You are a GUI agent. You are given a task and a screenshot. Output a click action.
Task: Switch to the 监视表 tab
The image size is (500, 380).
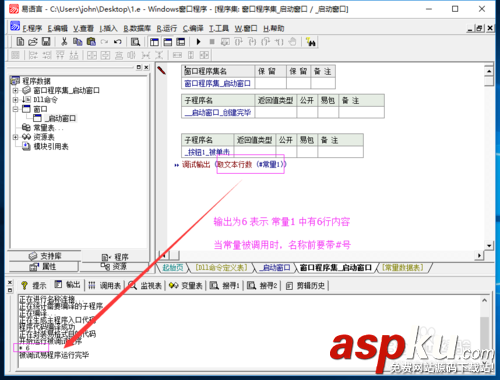click(x=145, y=285)
